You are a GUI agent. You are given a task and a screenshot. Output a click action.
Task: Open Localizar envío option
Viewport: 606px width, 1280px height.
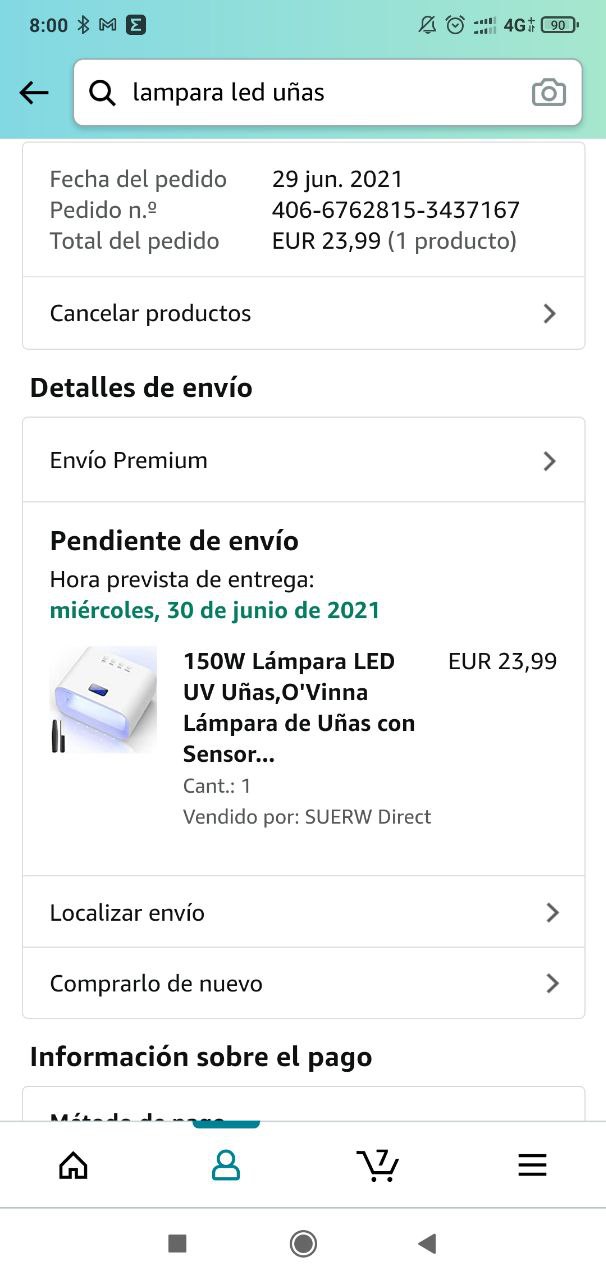coord(127,913)
